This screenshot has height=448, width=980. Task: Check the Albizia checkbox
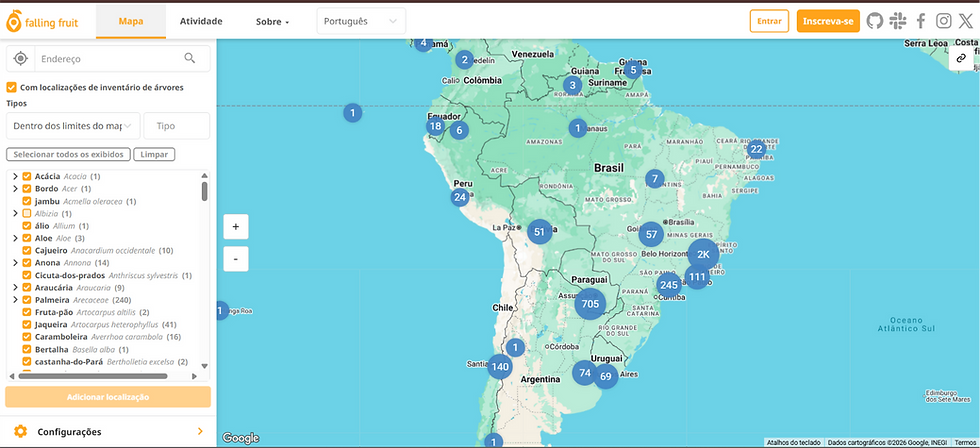[26, 214]
